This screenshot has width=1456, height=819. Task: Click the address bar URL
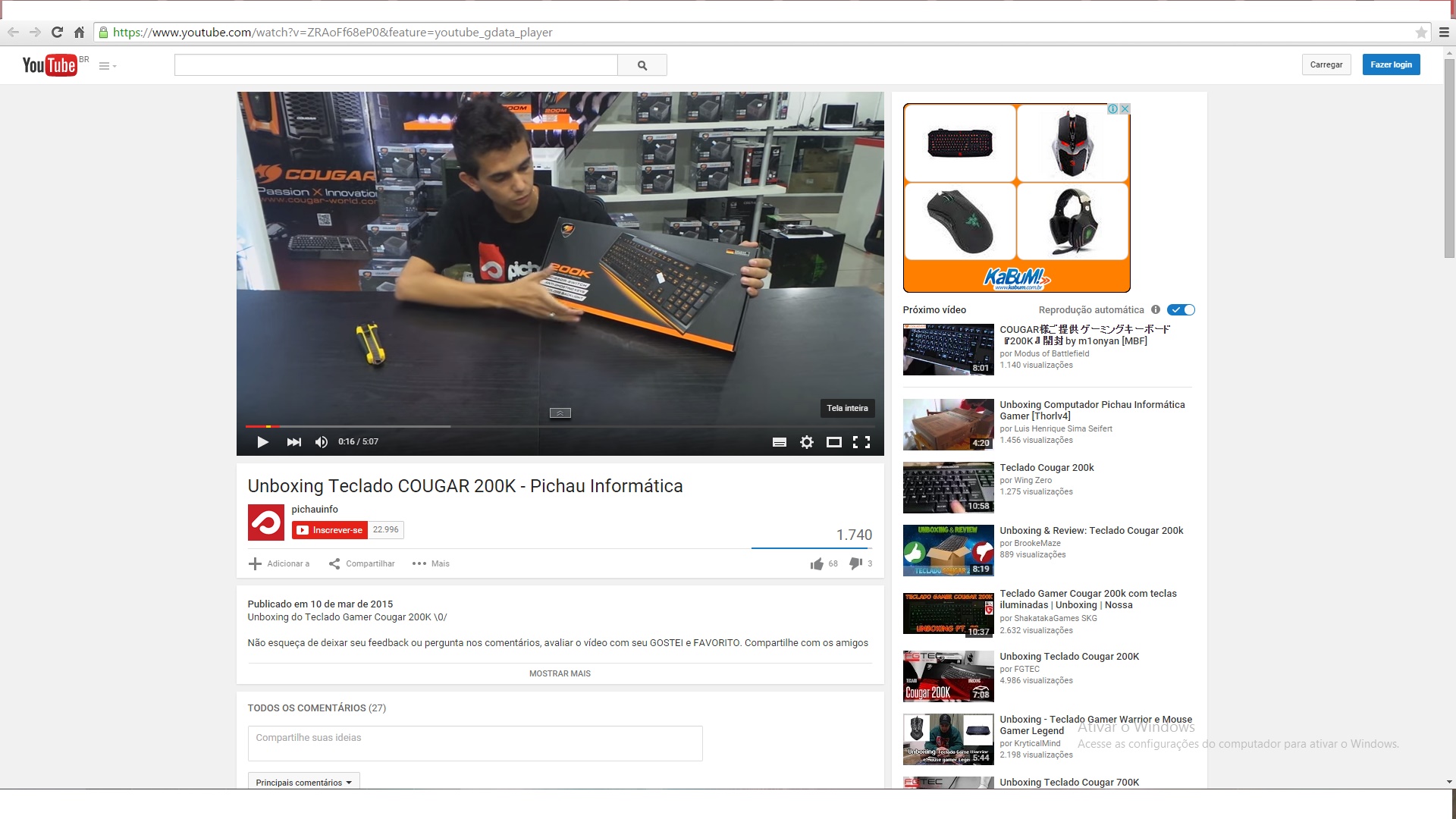point(332,32)
